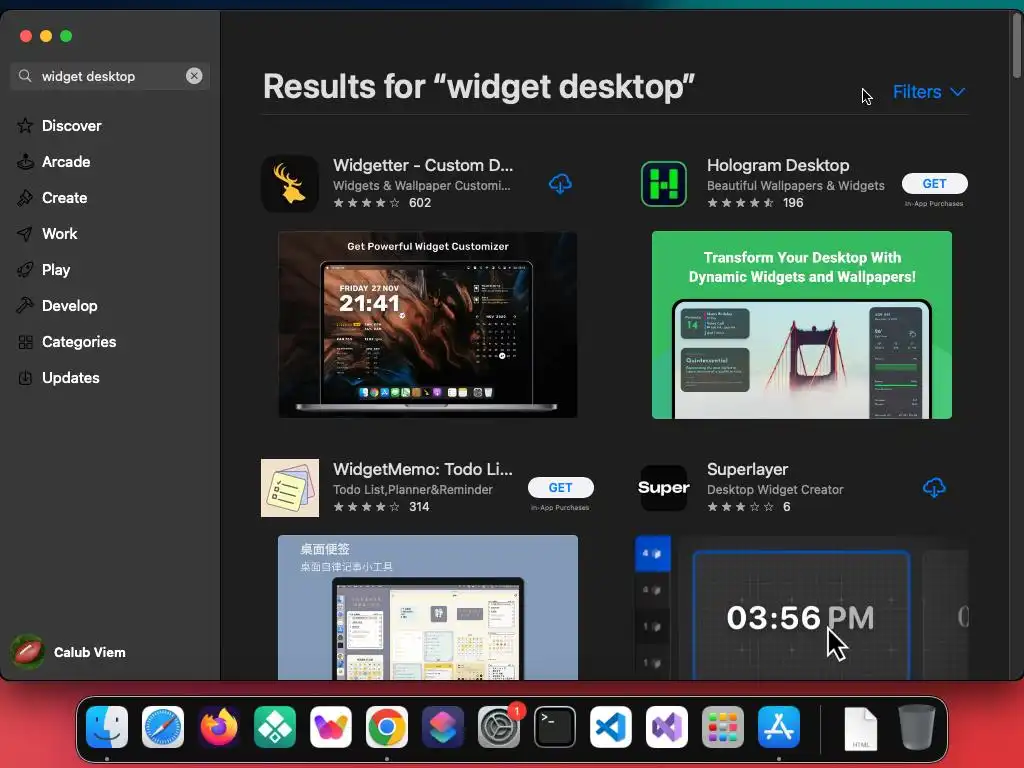Redownload Superlayer with the cloud icon

(x=934, y=488)
